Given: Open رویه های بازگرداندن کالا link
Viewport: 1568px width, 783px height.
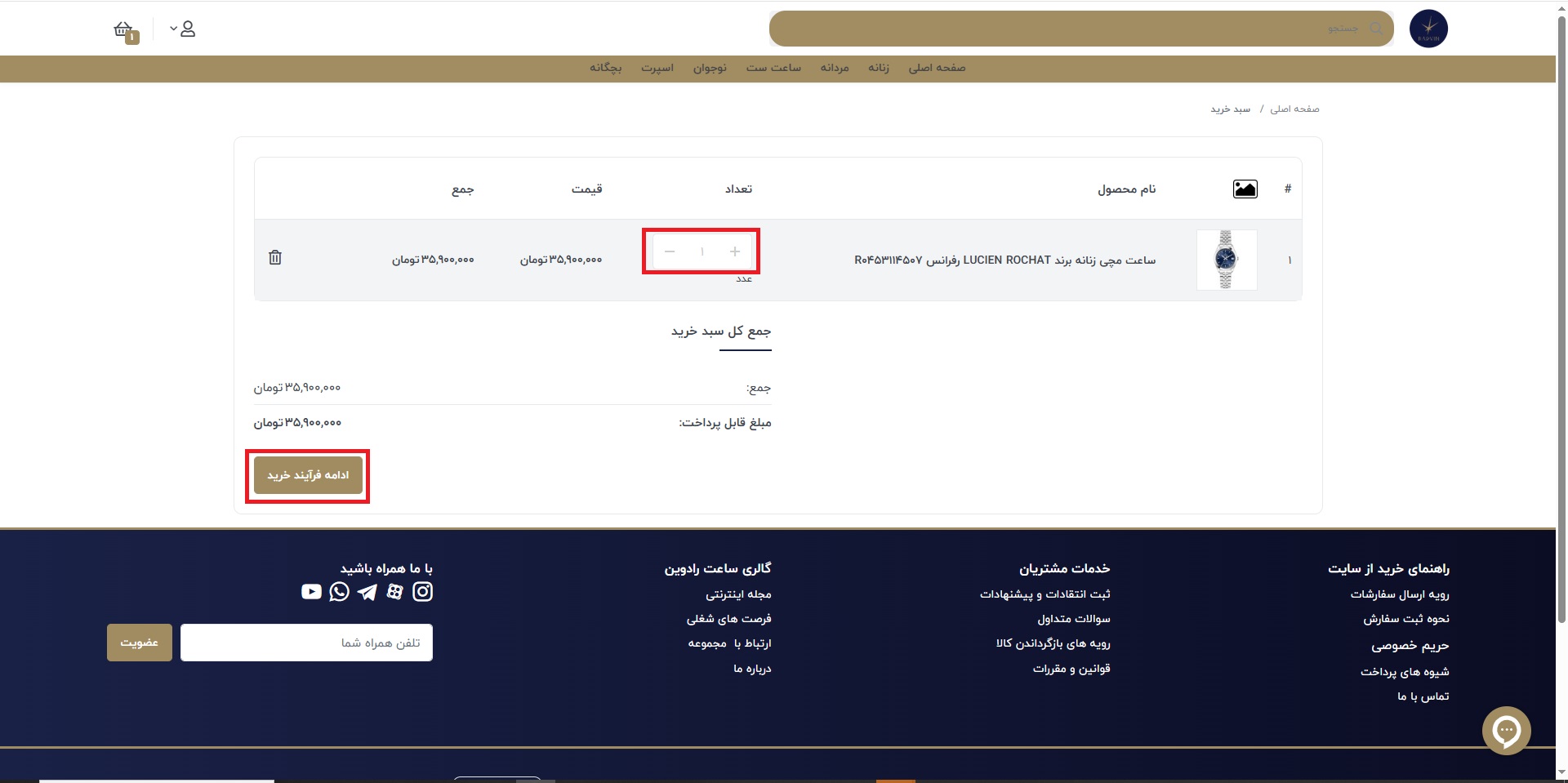Looking at the screenshot, I should [x=1053, y=643].
